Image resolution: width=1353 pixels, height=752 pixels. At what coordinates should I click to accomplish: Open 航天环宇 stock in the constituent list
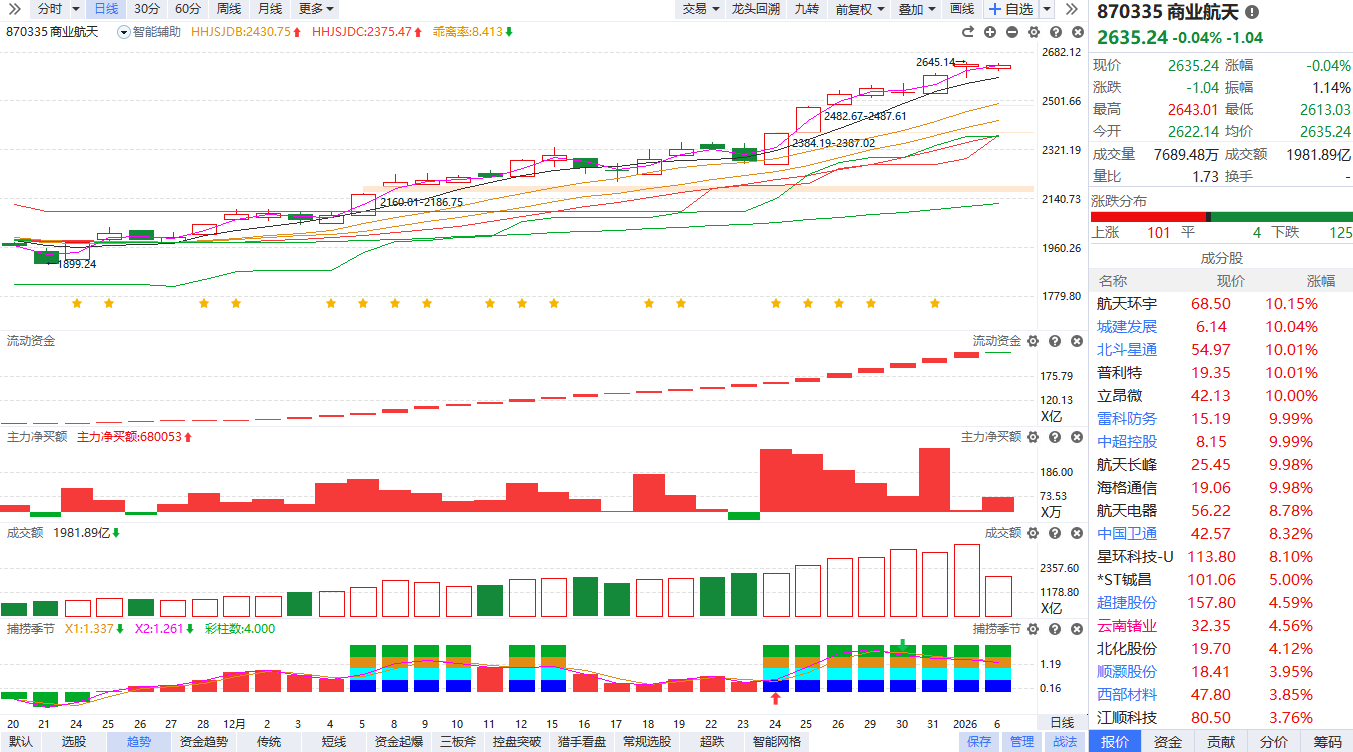point(1127,303)
